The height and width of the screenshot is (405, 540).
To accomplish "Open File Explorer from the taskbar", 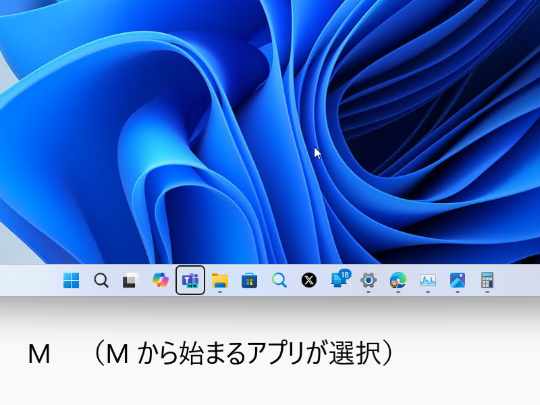I will point(220,280).
